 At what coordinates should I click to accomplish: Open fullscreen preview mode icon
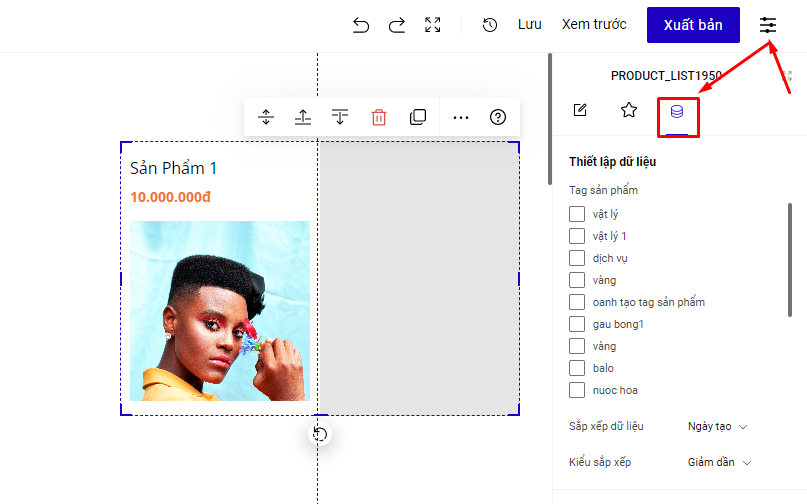click(433, 25)
